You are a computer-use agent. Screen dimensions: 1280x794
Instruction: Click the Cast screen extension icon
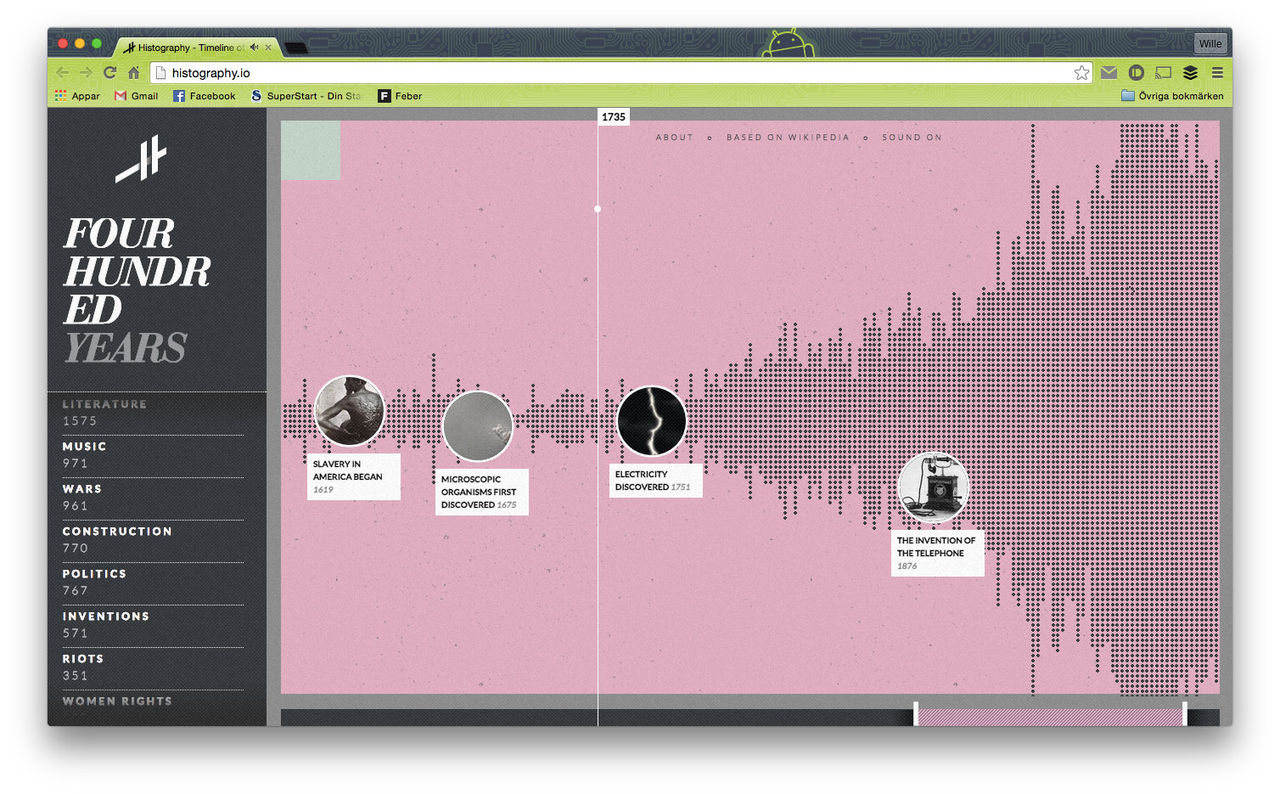click(1163, 73)
